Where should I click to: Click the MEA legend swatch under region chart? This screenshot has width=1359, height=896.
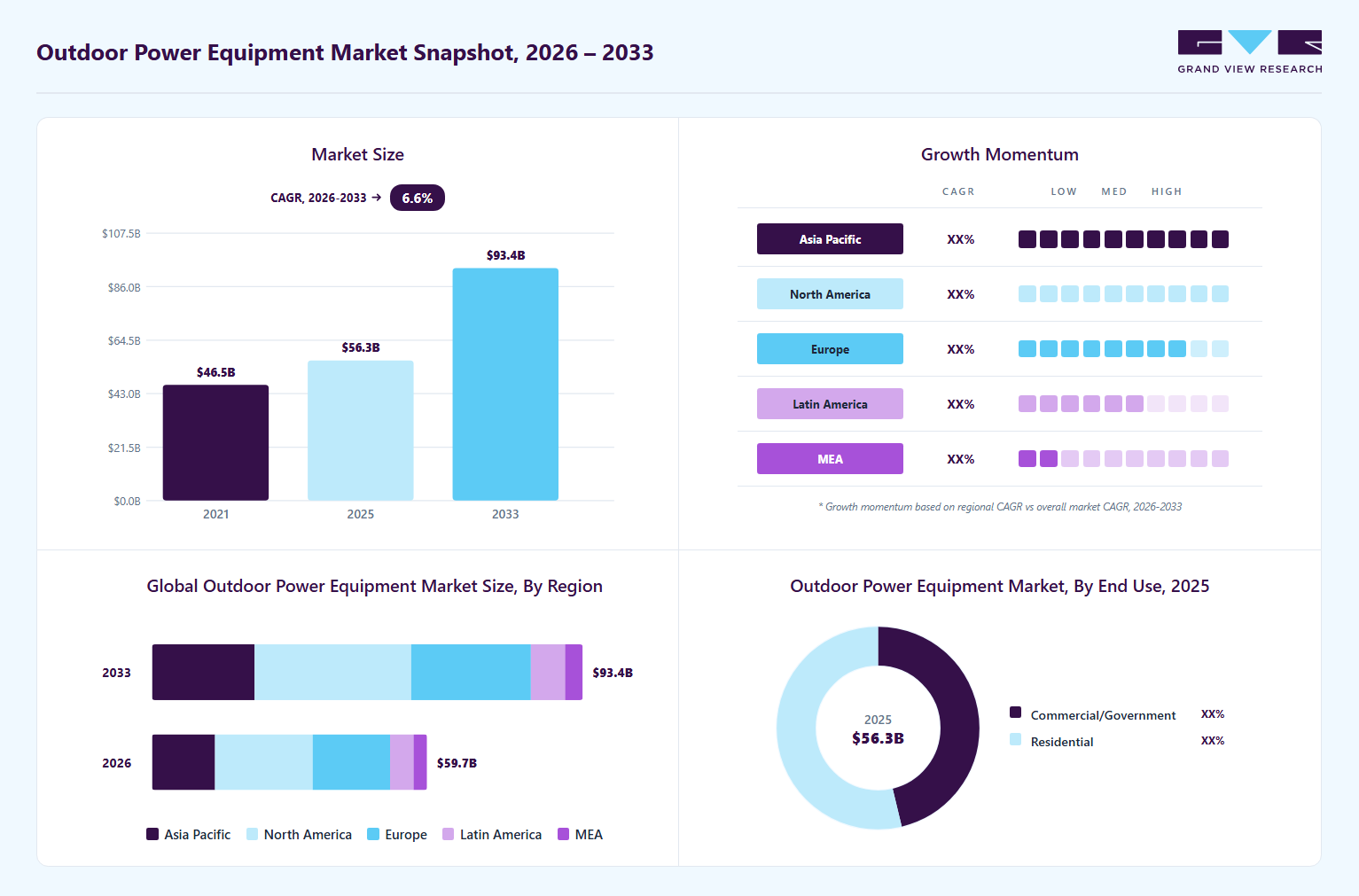[x=564, y=834]
